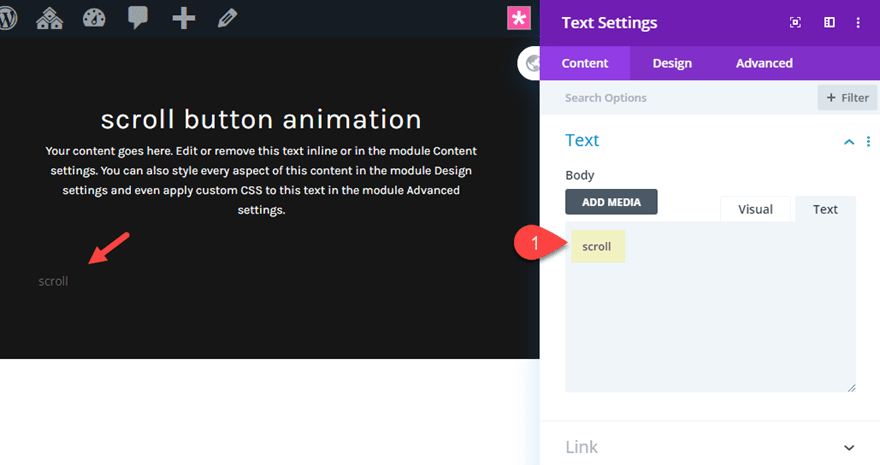Image resolution: width=880 pixels, height=465 pixels.
Task: Click the WordPress logo icon
Action: click(x=6, y=18)
